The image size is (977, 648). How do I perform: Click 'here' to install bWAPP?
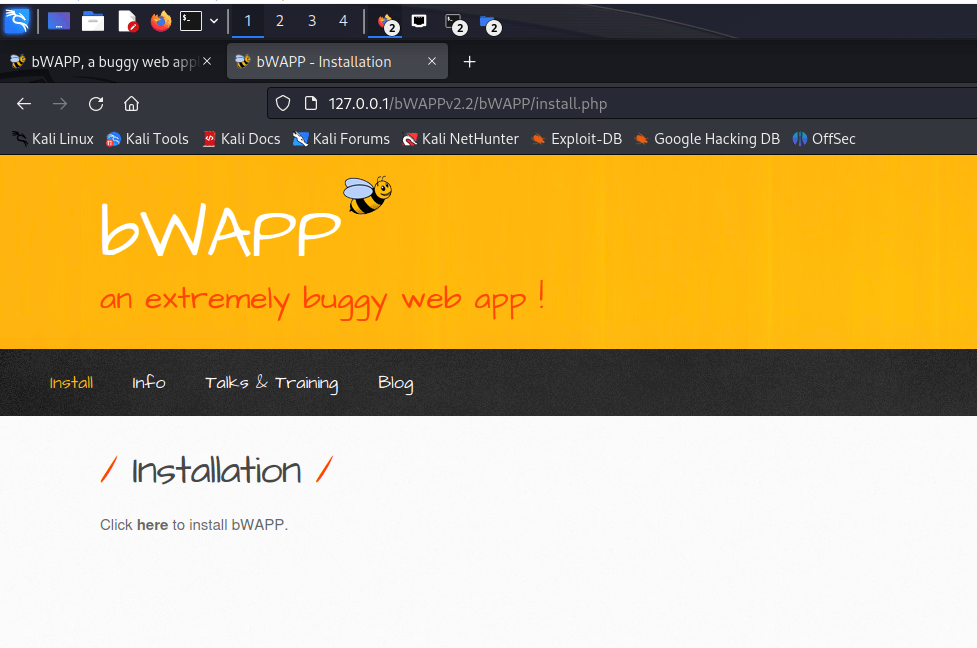click(x=152, y=525)
